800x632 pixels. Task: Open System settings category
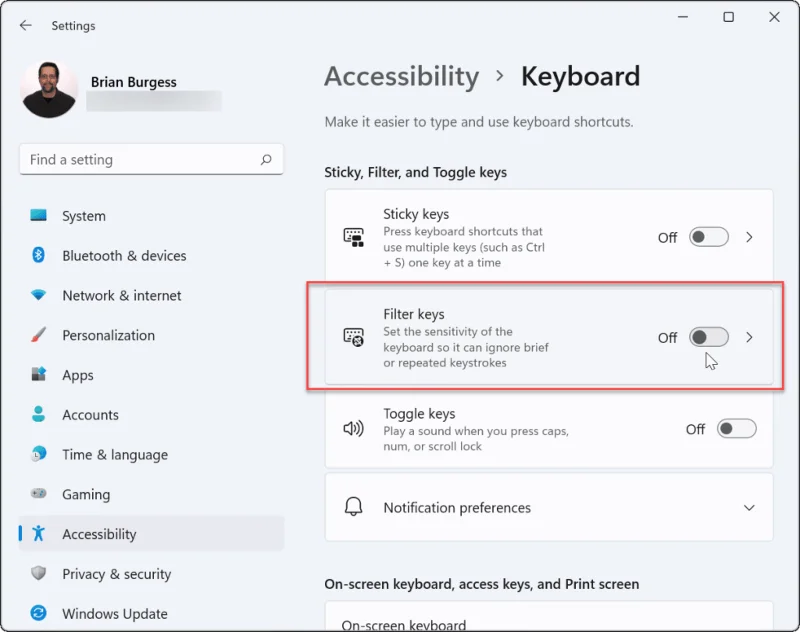pos(151,216)
